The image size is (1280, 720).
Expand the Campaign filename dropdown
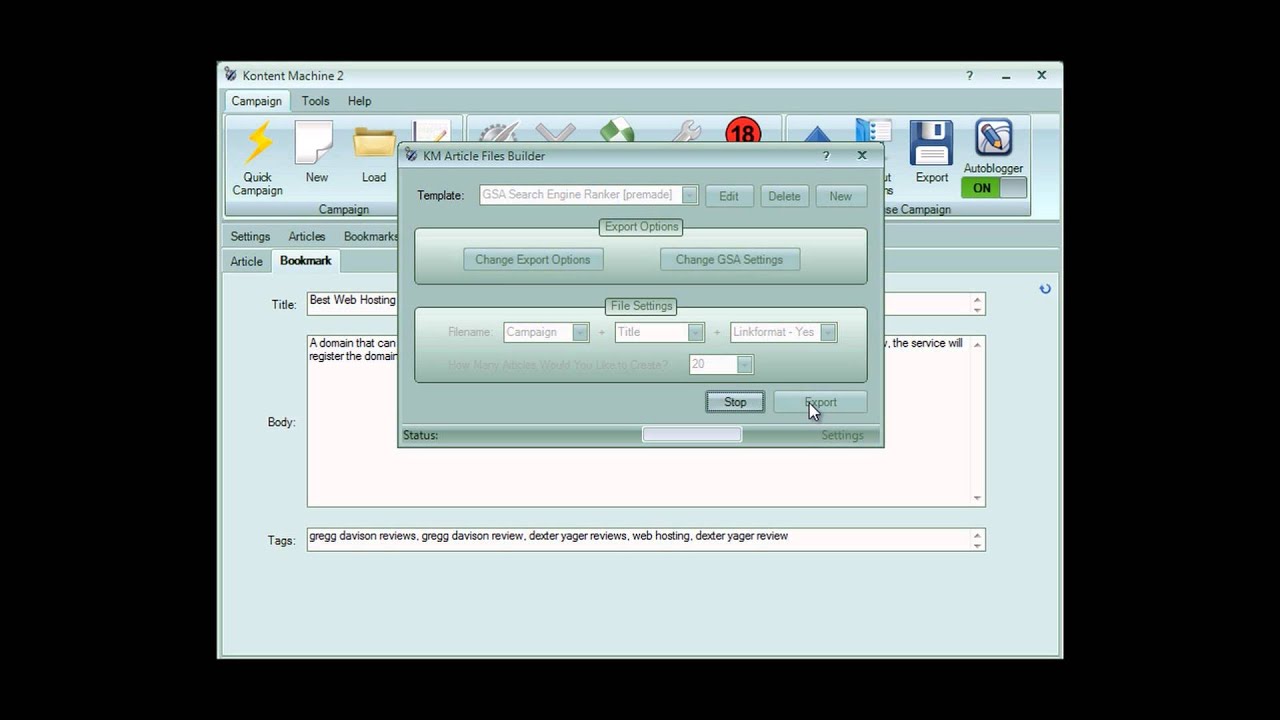pos(580,332)
